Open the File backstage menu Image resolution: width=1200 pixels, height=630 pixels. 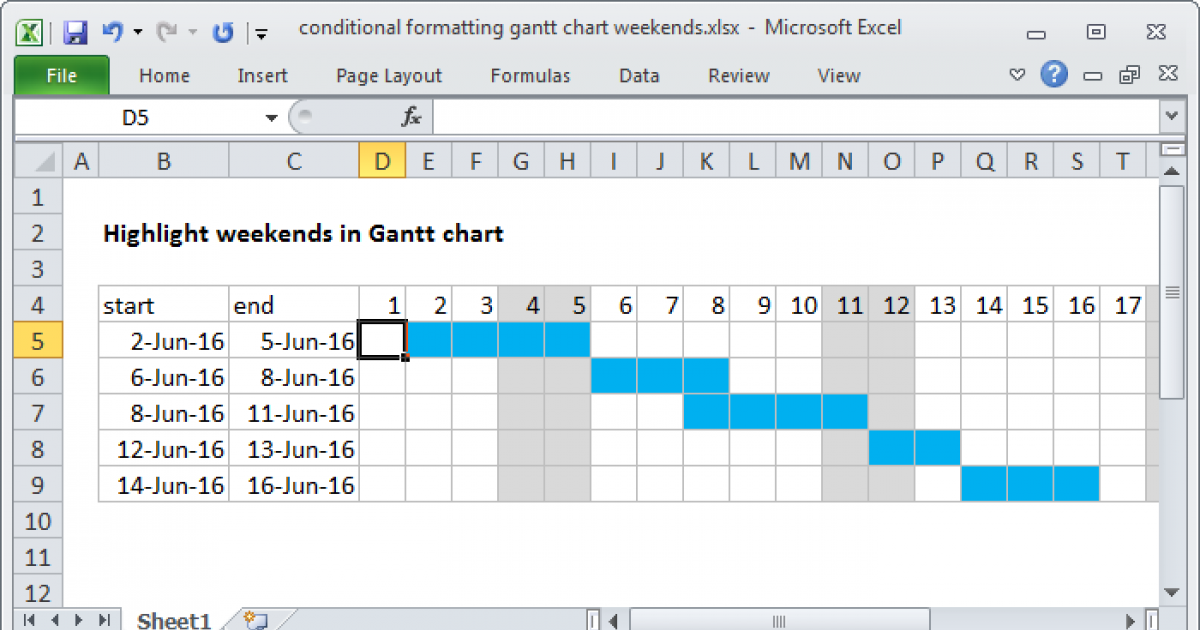(x=61, y=76)
